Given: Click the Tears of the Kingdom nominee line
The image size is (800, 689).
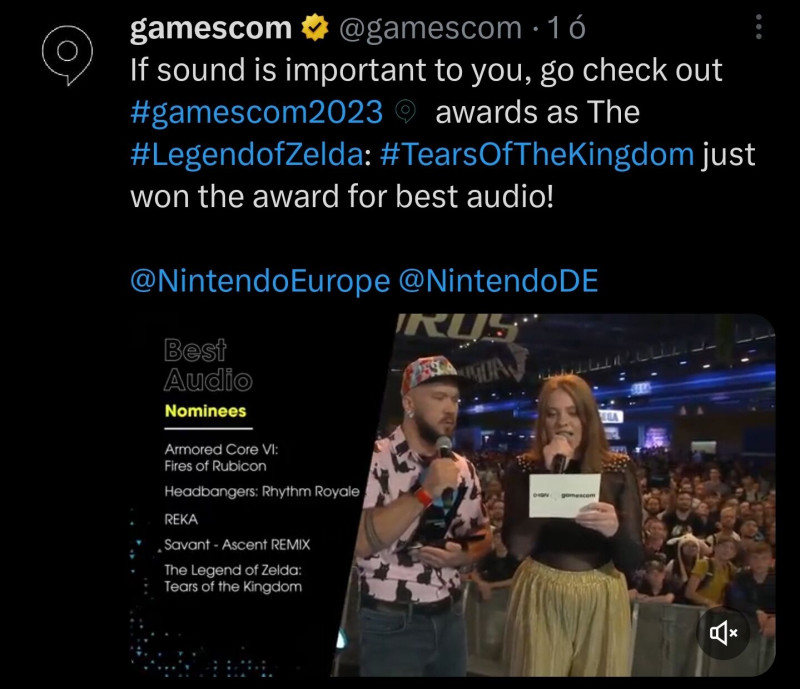Looking at the screenshot, I should click(233, 578).
